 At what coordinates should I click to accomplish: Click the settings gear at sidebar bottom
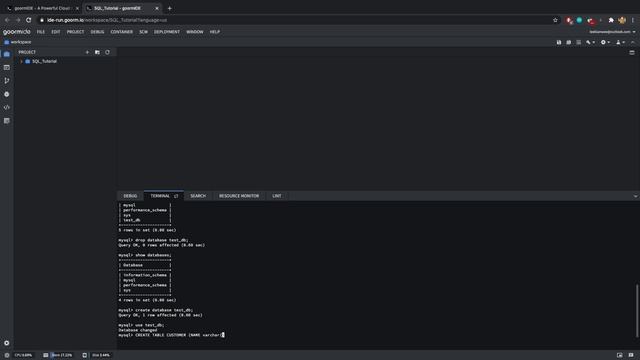click(x=7, y=343)
